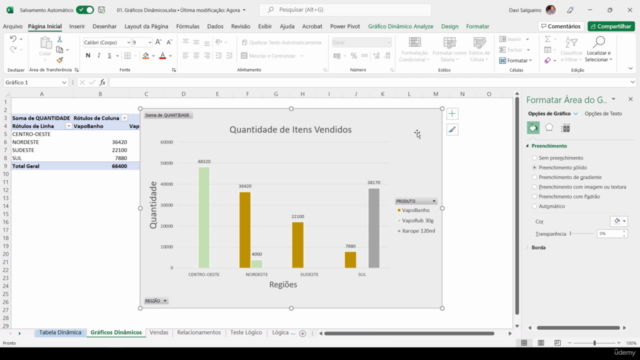Expand the Borda section

click(527, 247)
